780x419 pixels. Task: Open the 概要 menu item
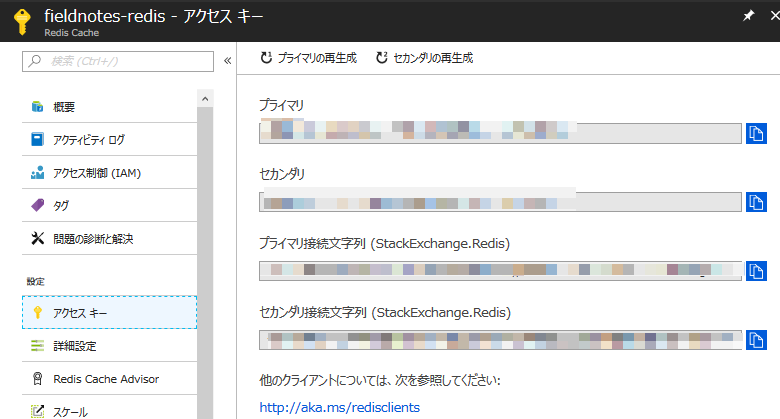109,106
